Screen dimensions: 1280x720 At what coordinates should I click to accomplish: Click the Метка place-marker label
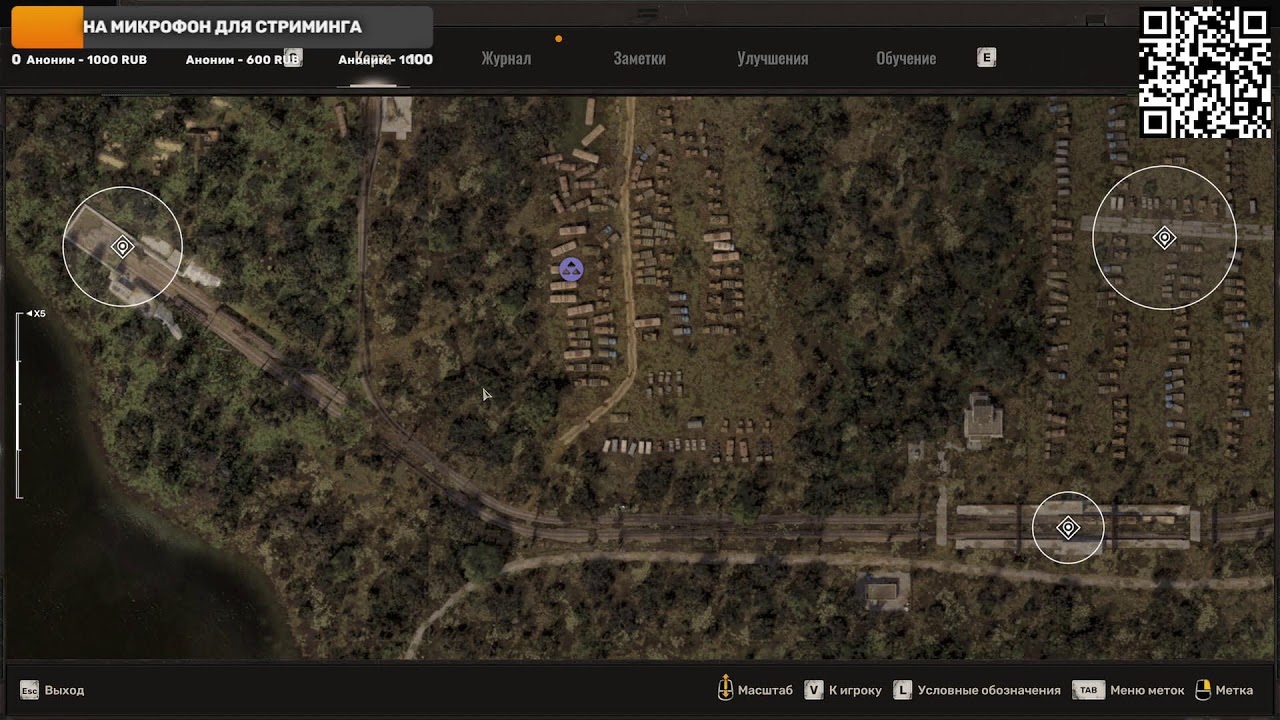pos(1234,690)
